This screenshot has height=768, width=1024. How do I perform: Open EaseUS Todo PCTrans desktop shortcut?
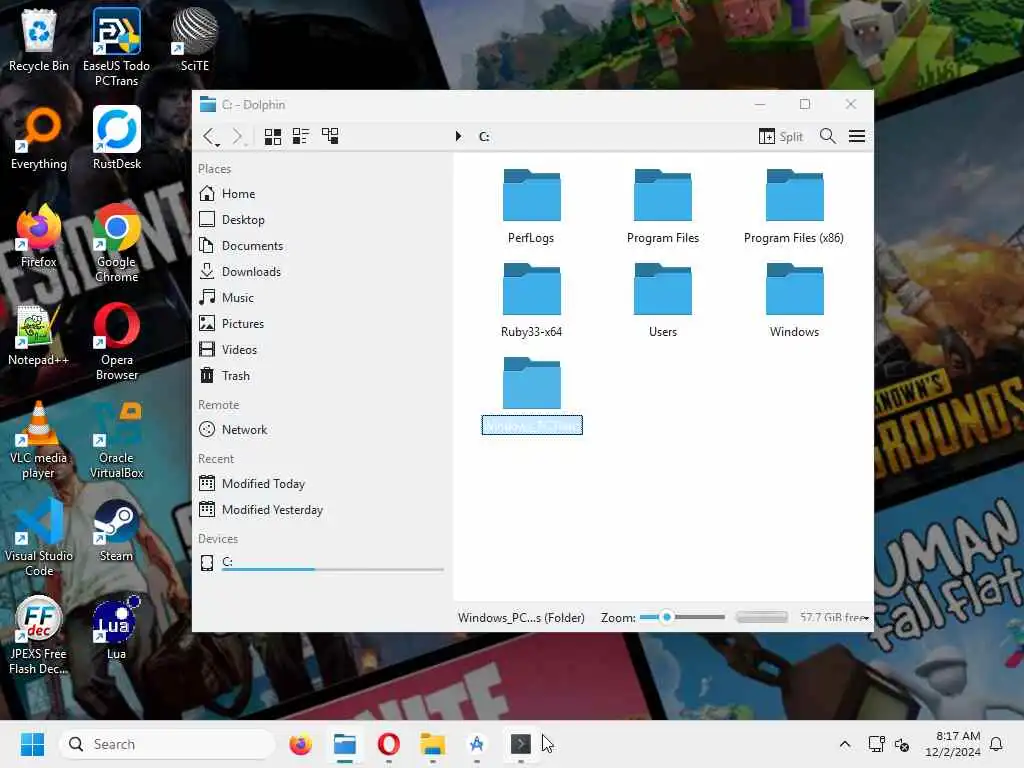tap(116, 46)
